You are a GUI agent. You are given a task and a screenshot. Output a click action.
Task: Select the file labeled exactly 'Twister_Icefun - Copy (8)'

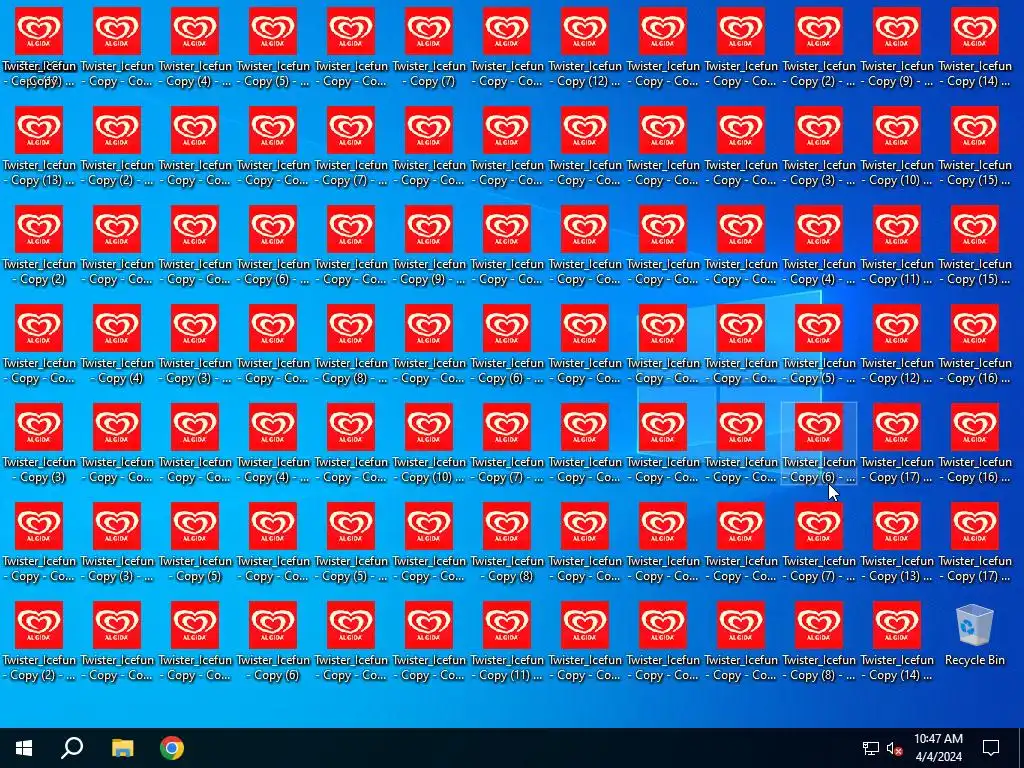[507, 542]
